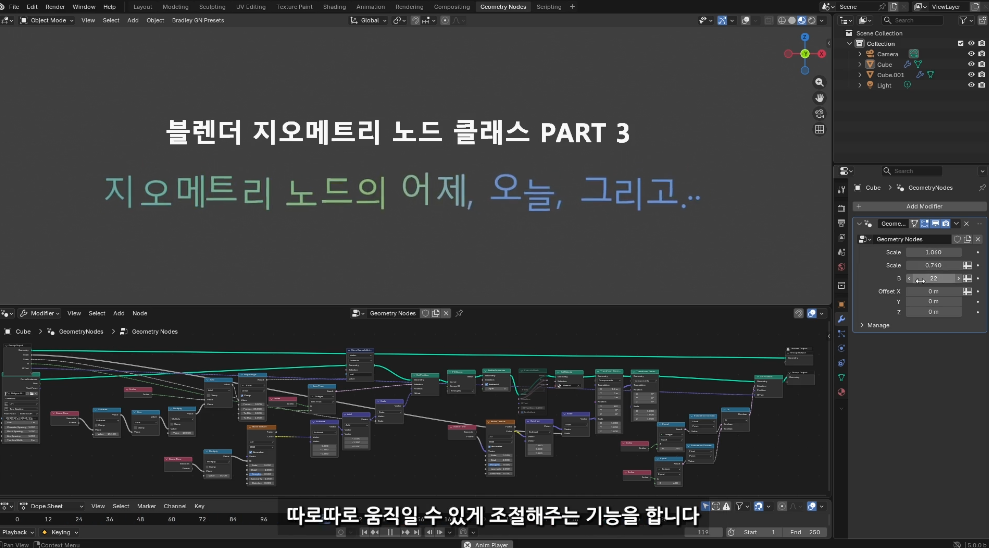
Task: Toggle modifier render display camera button
Action: pos(945,223)
